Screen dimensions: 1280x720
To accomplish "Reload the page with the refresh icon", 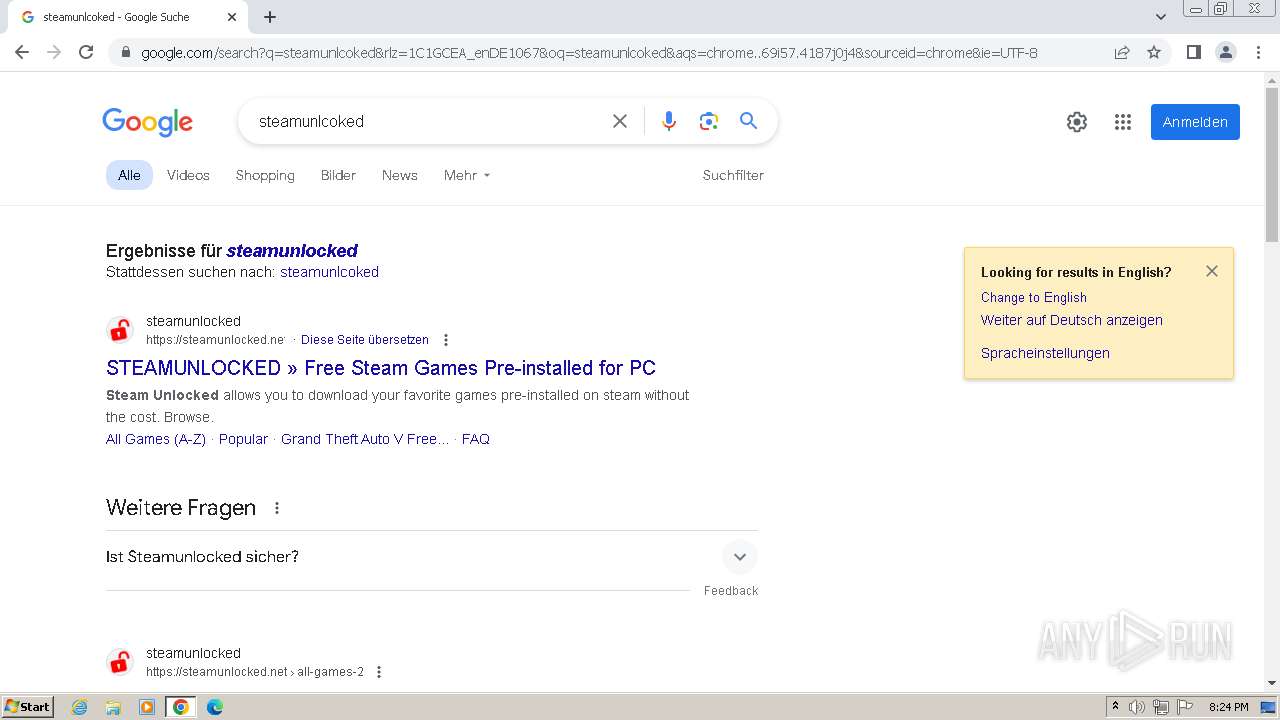I will (x=86, y=52).
